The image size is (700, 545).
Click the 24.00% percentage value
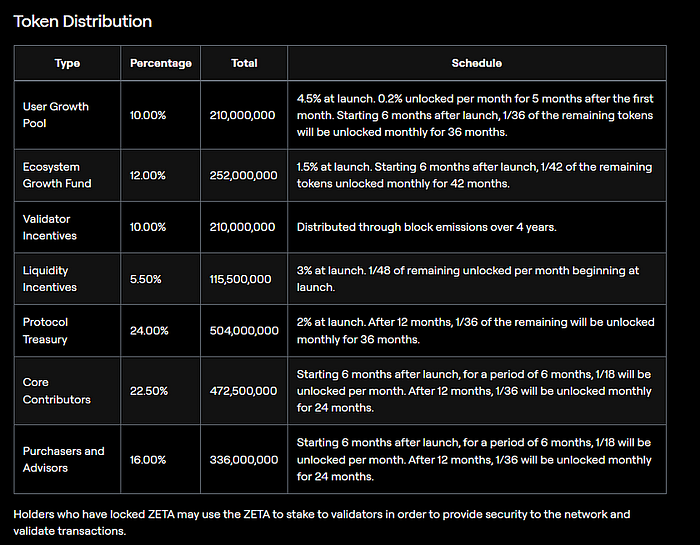tap(149, 331)
